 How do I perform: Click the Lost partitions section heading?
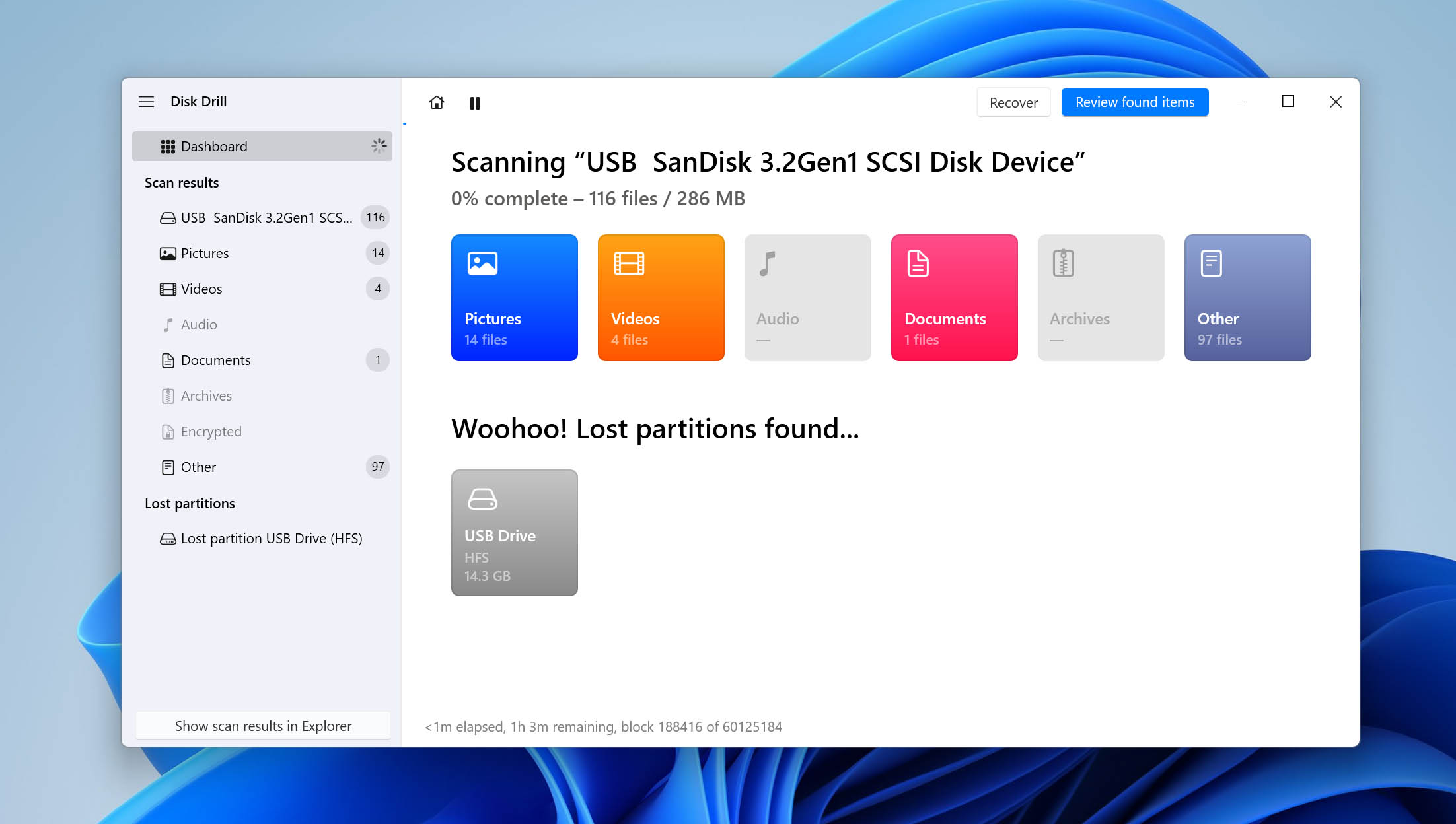click(x=190, y=504)
